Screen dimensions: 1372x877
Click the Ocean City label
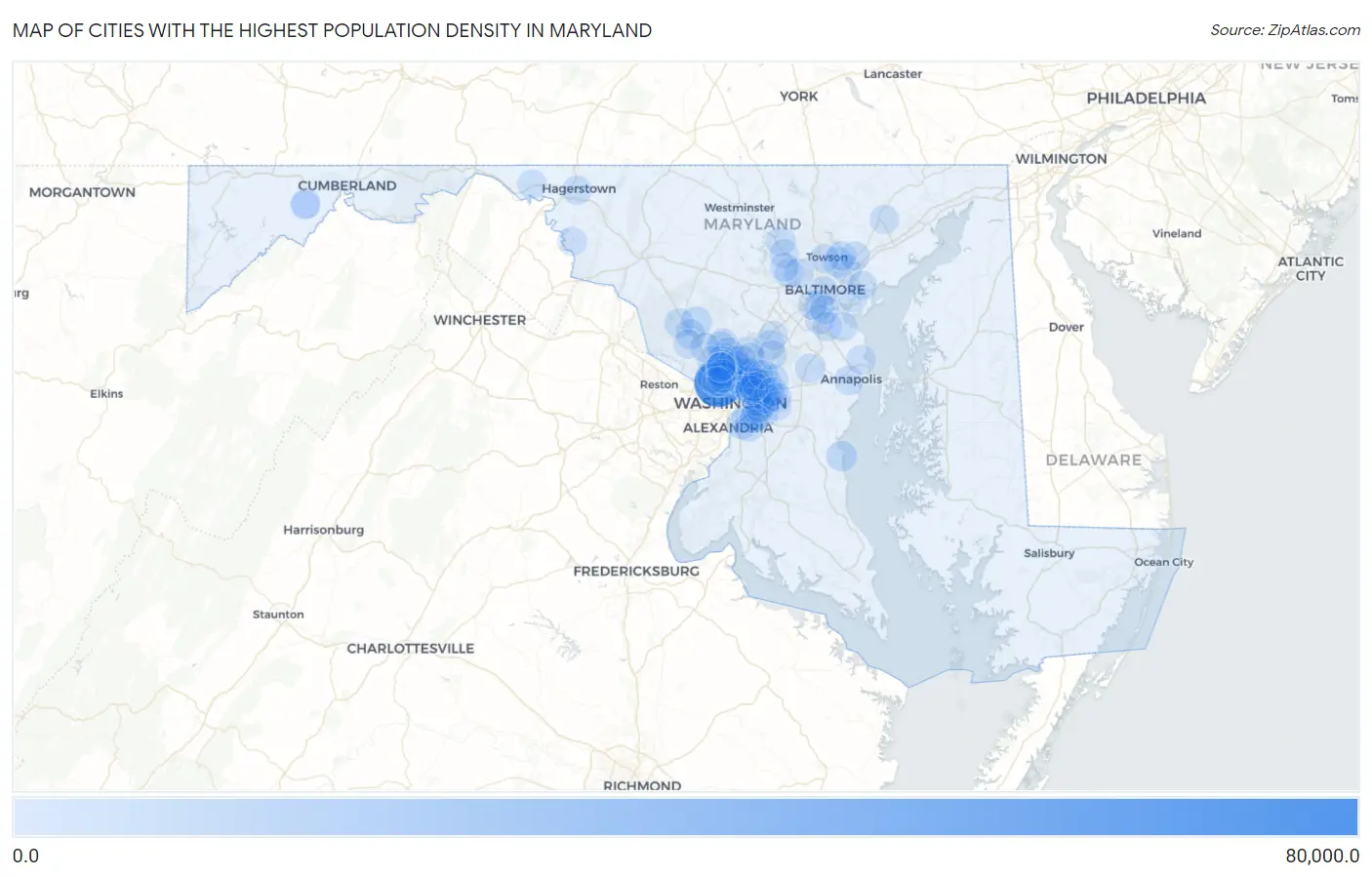point(1163,562)
